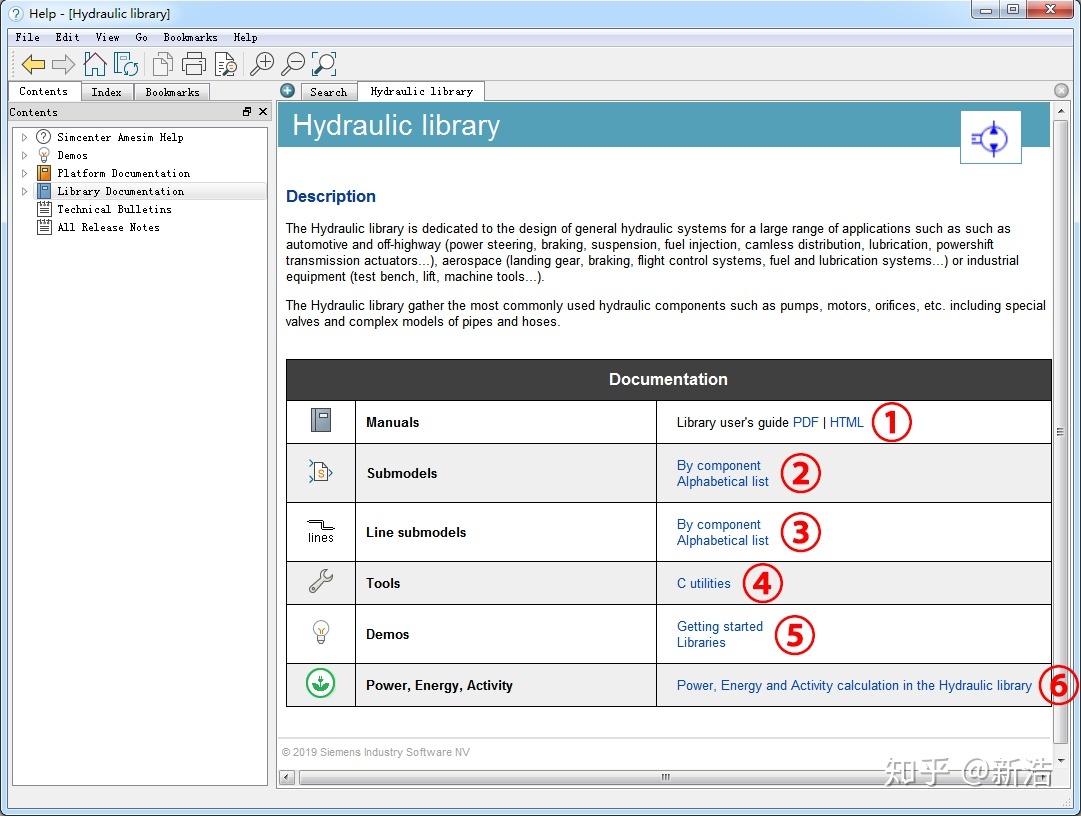Click the horizontal scrollbar thumb
The height and width of the screenshot is (817, 1081).
click(665, 778)
